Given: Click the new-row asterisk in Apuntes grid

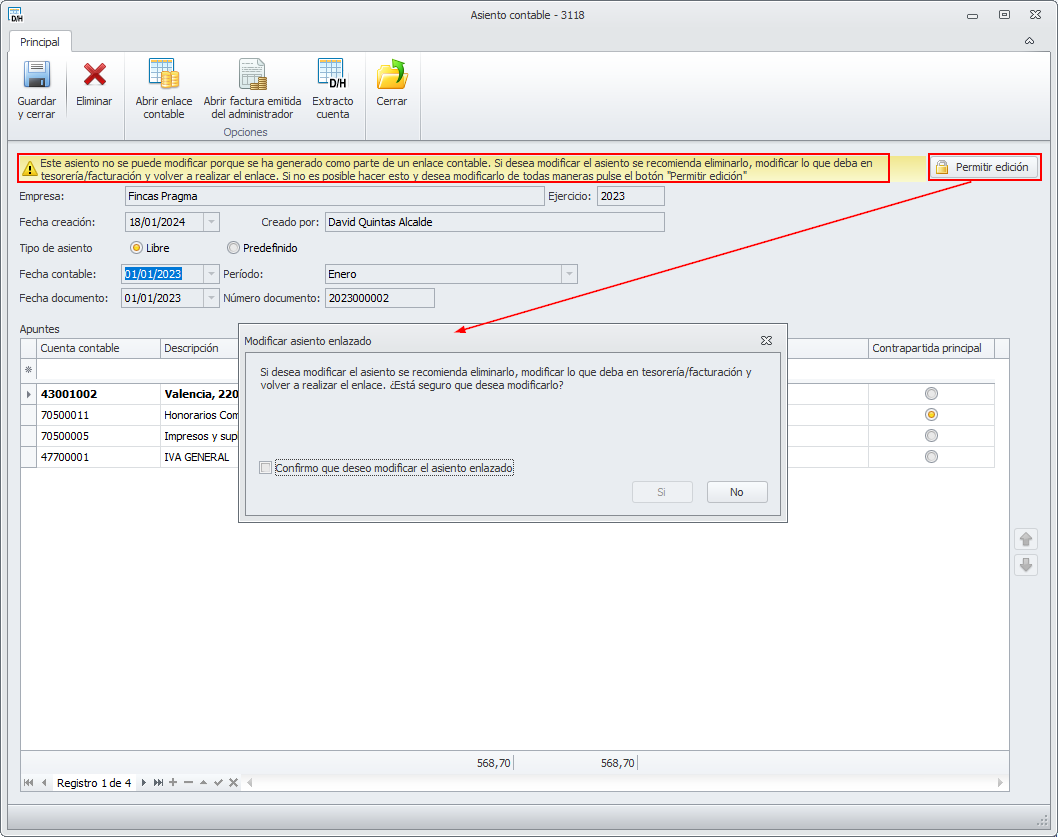Looking at the screenshot, I should (28, 370).
